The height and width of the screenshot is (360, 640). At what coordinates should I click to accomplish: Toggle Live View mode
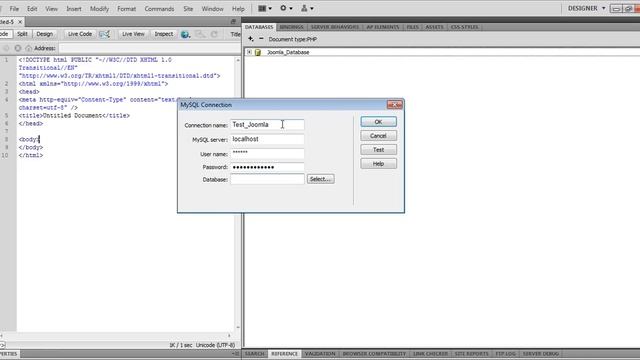(133, 34)
